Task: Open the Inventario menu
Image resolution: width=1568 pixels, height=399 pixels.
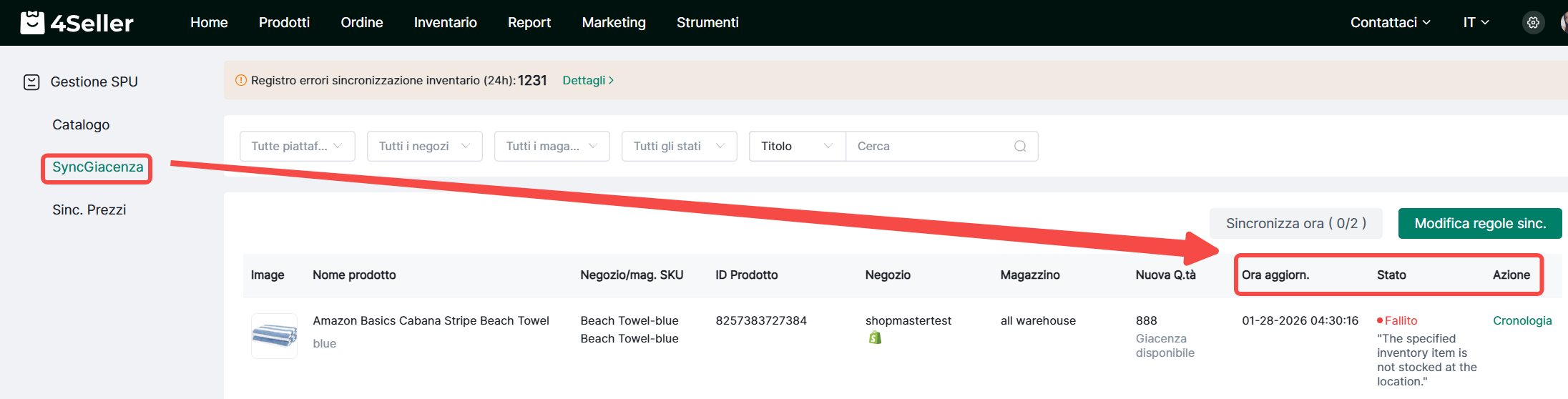Action: [445, 23]
